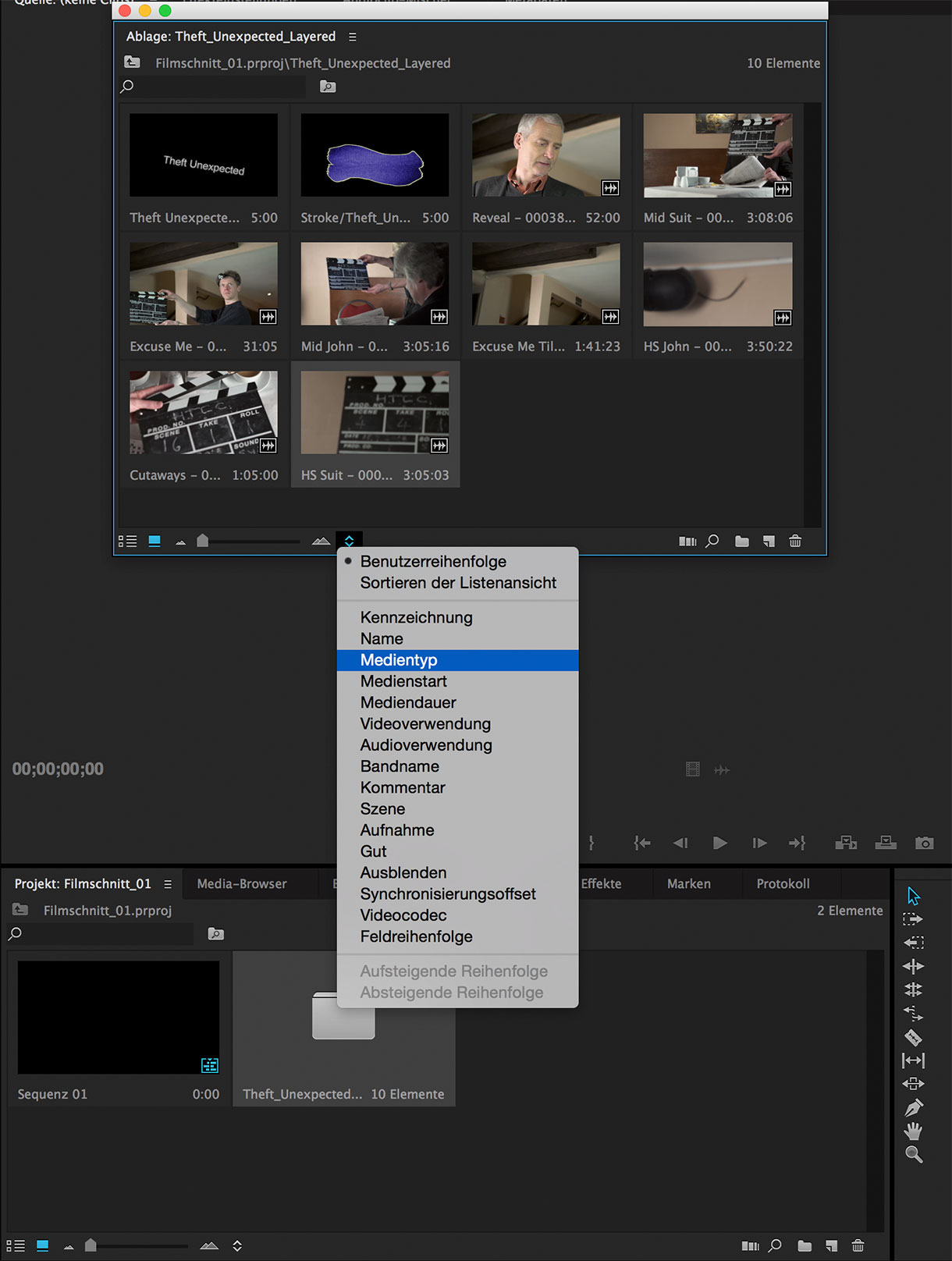Image resolution: width=952 pixels, height=1261 pixels.
Task: Select the Hand tool
Action: pos(913,1131)
